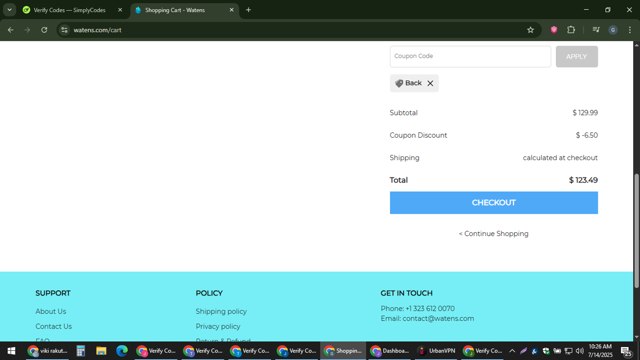The image size is (640, 360).
Task: Open File Explorer from the taskbar
Action: 101,351
